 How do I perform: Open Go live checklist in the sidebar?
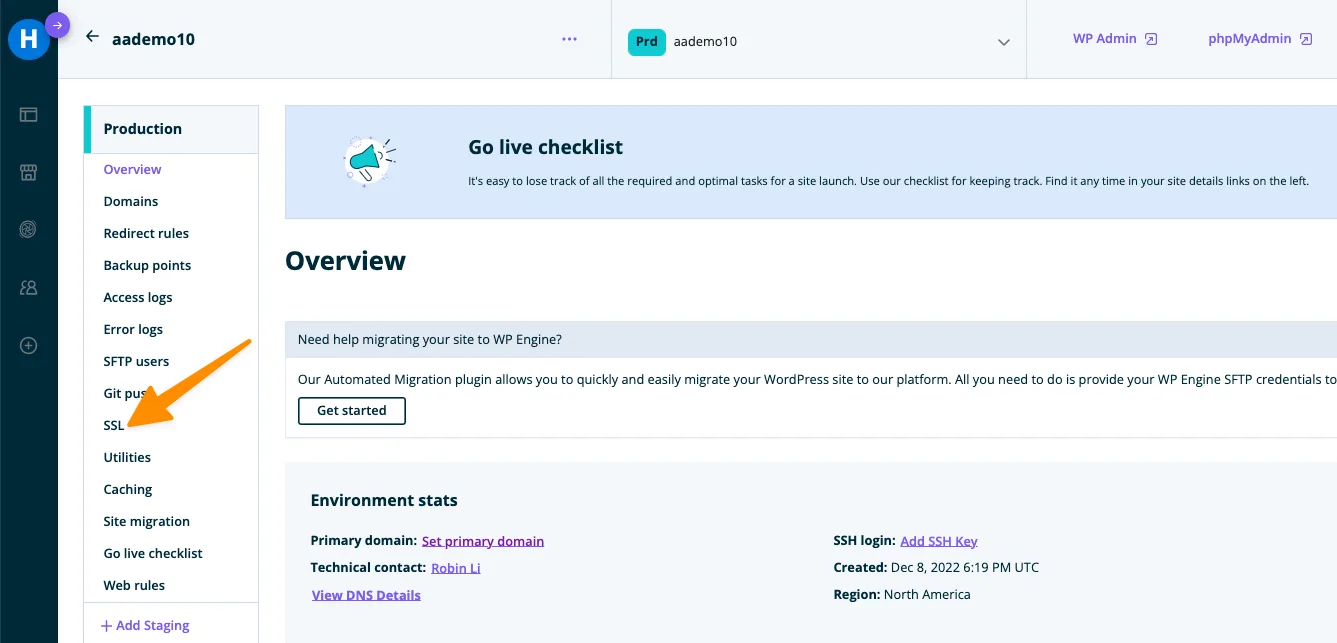(x=153, y=553)
